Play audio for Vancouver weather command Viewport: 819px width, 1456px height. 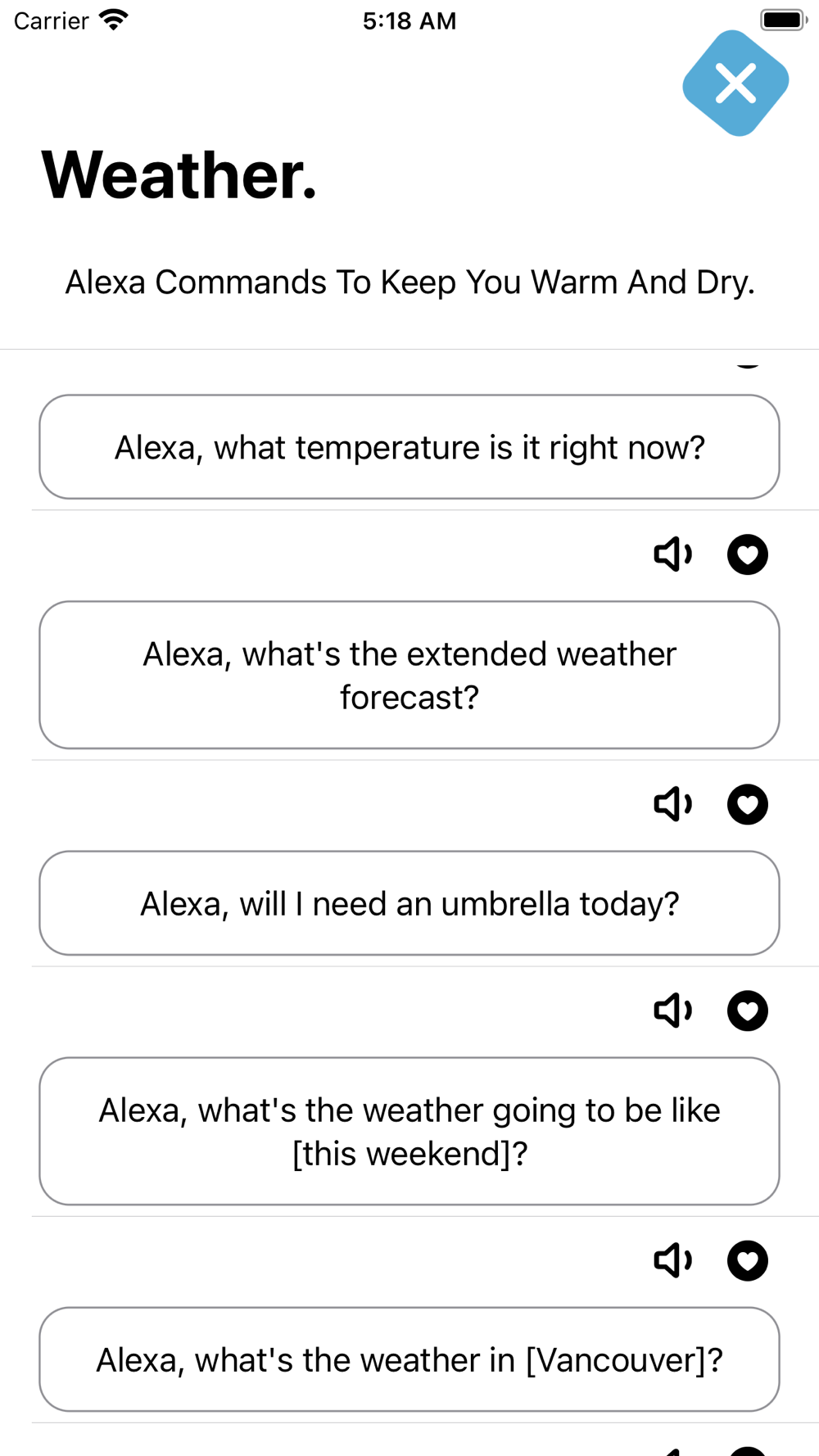[672, 1260]
